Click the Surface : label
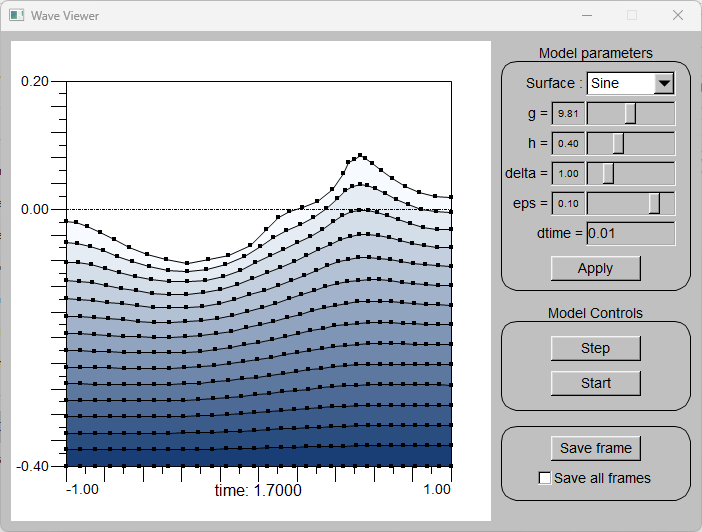702x532 pixels. pyautogui.click(x=554, y=83)
